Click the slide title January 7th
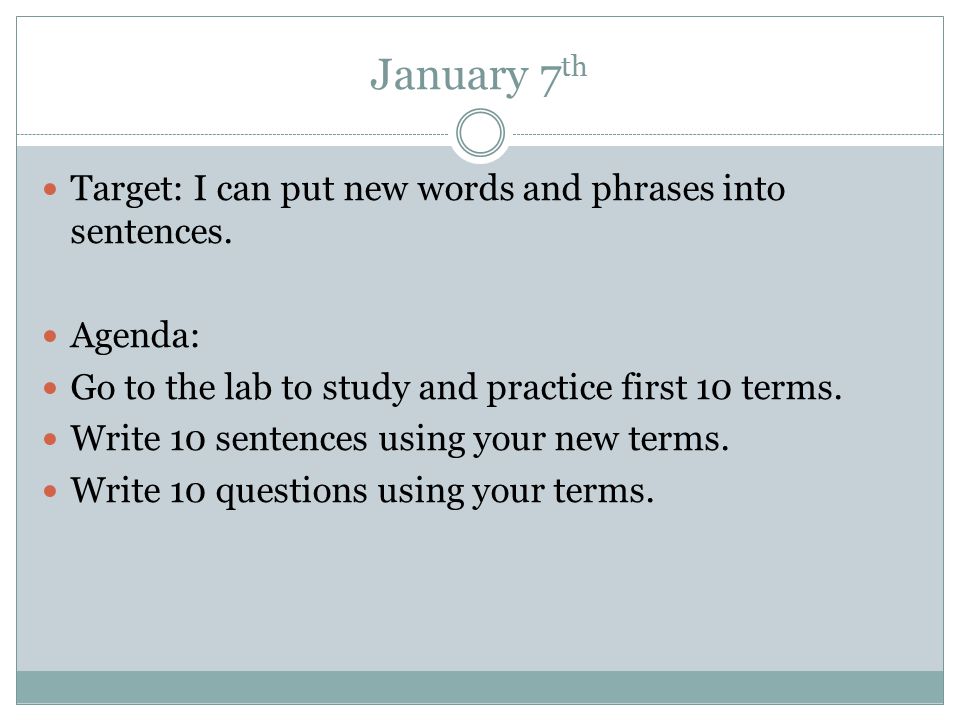Viewport: 960px width, 720px height. pos(478,75)
